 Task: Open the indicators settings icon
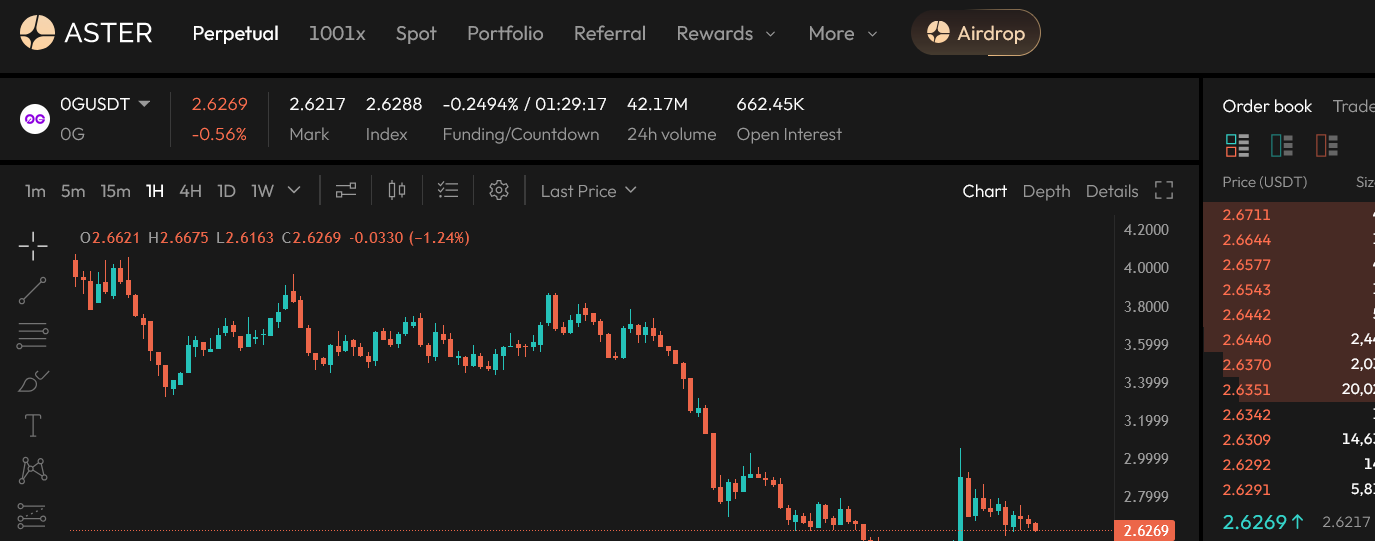point(346,190)
